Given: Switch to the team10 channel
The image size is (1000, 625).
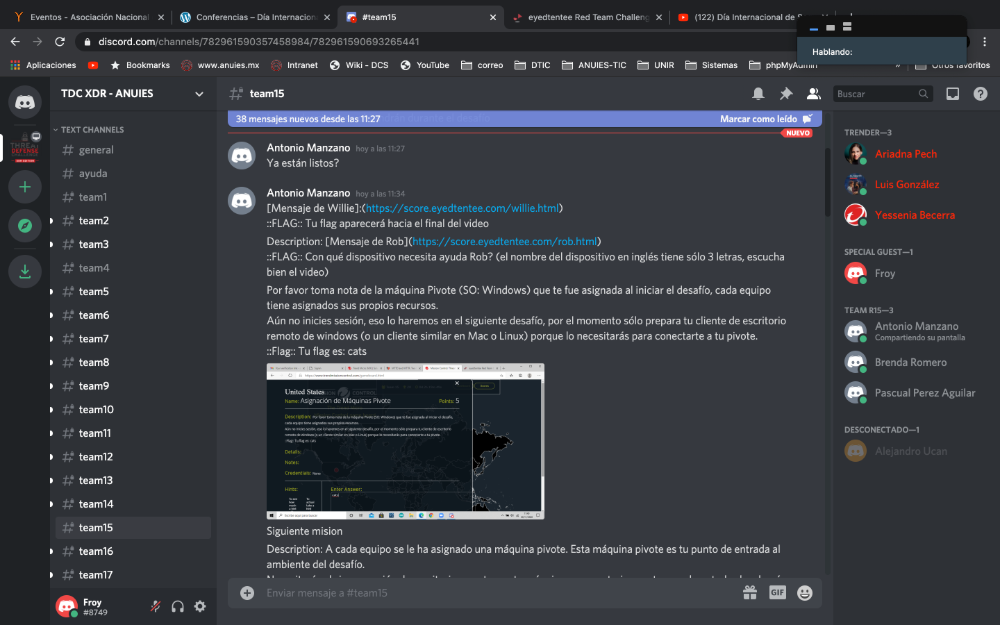Looking at the screenshot, I should pos(96,410).
